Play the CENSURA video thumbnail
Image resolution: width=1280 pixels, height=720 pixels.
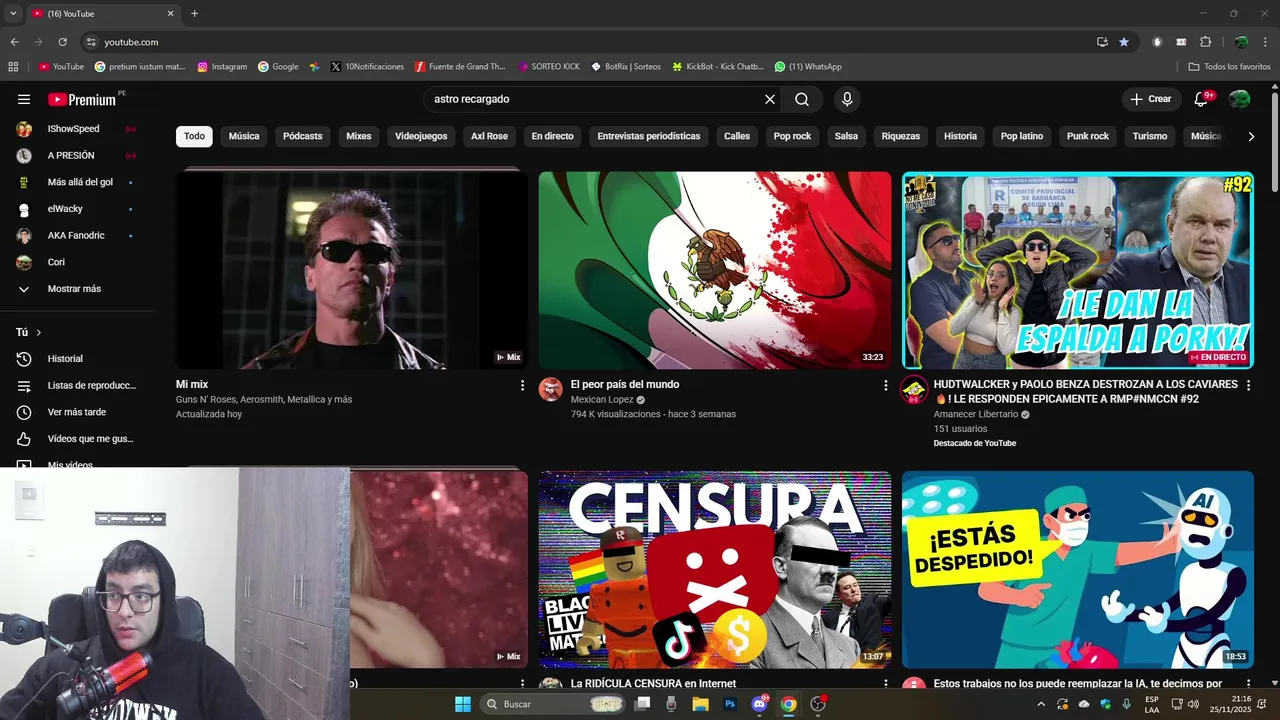[x=715, y=570]
